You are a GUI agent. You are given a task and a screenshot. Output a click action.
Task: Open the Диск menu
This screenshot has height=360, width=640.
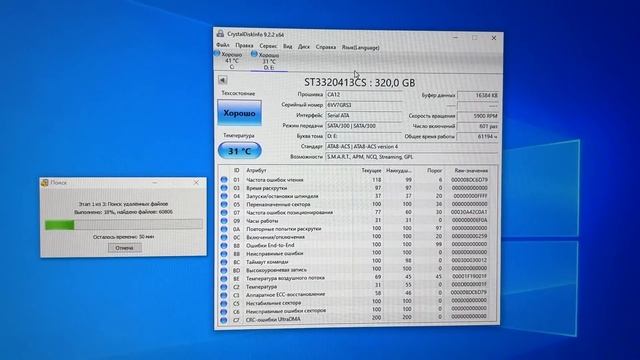point(304,47)
